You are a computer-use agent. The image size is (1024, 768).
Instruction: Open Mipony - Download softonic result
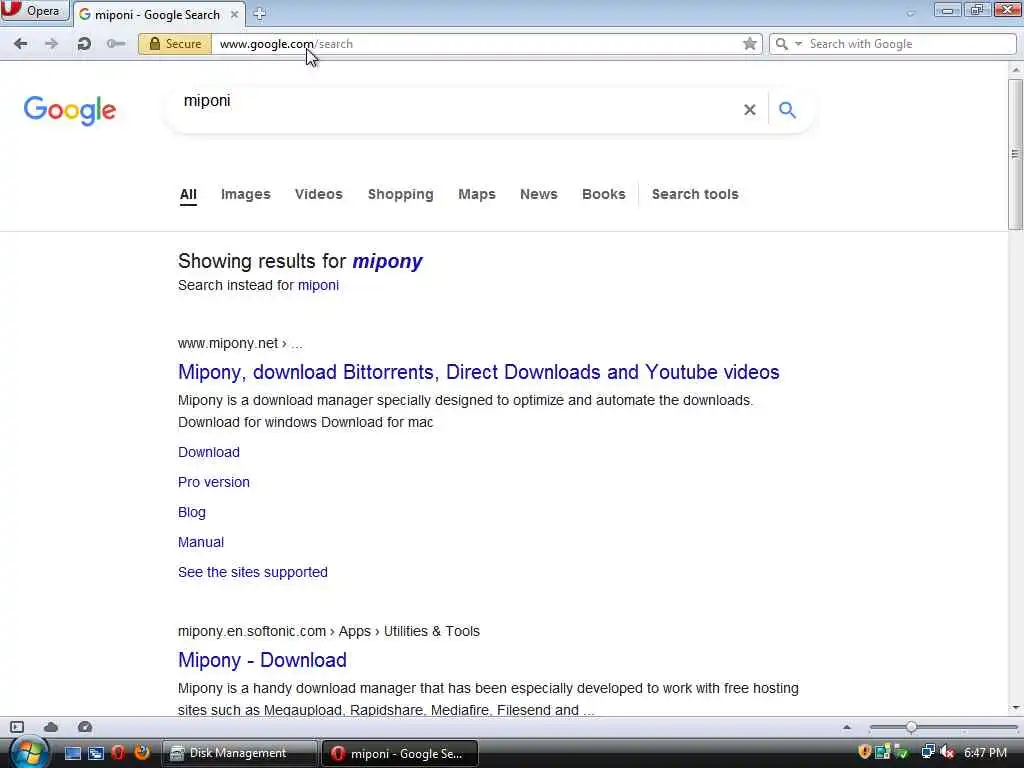coord(262,660)
